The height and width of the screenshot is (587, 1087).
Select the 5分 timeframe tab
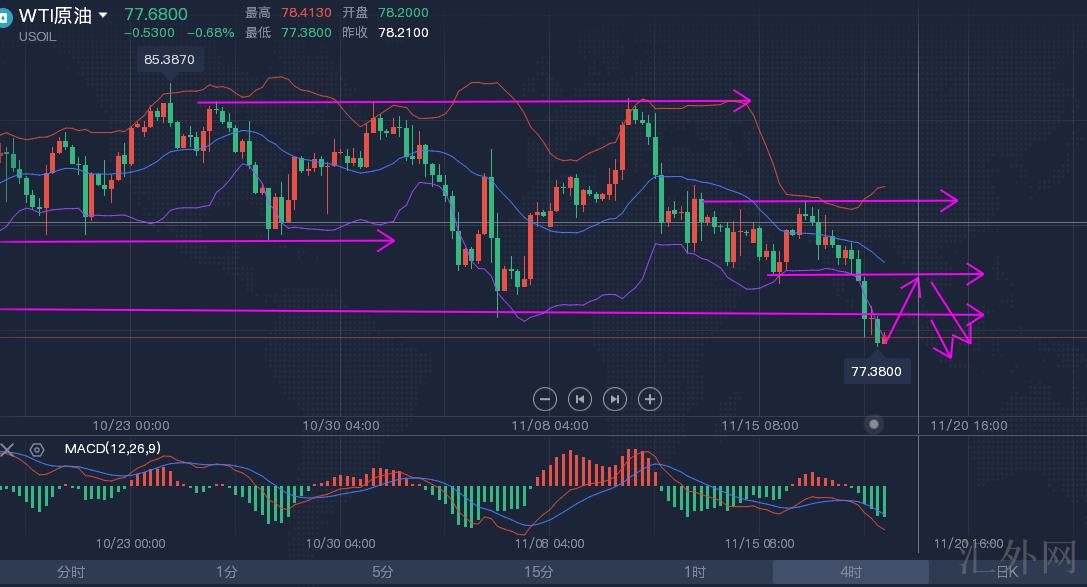(382, 572)
